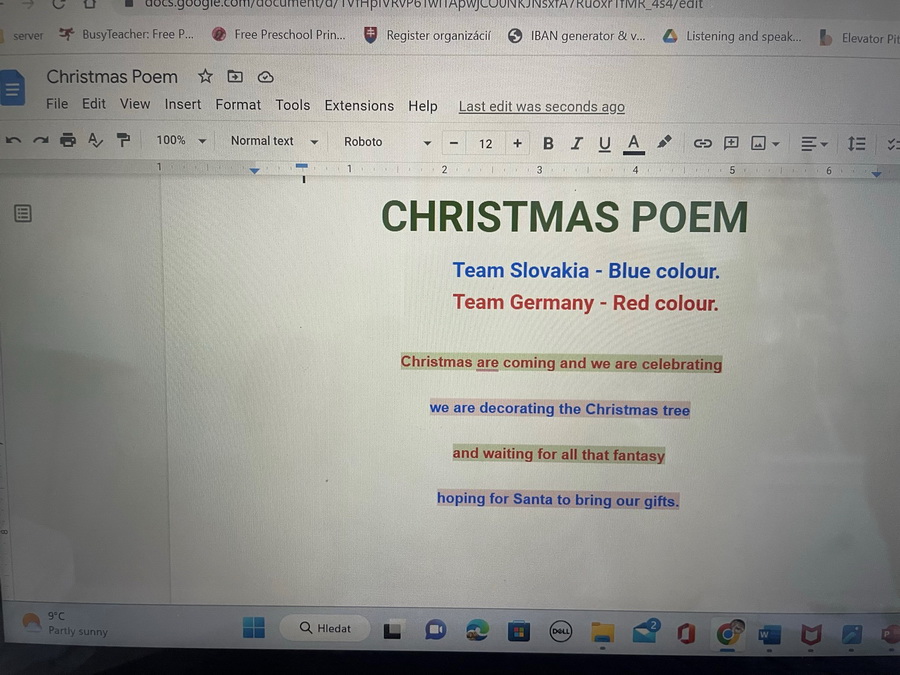
Task: Click the print icon in toolbar
Action: click(x=68, y=141)
